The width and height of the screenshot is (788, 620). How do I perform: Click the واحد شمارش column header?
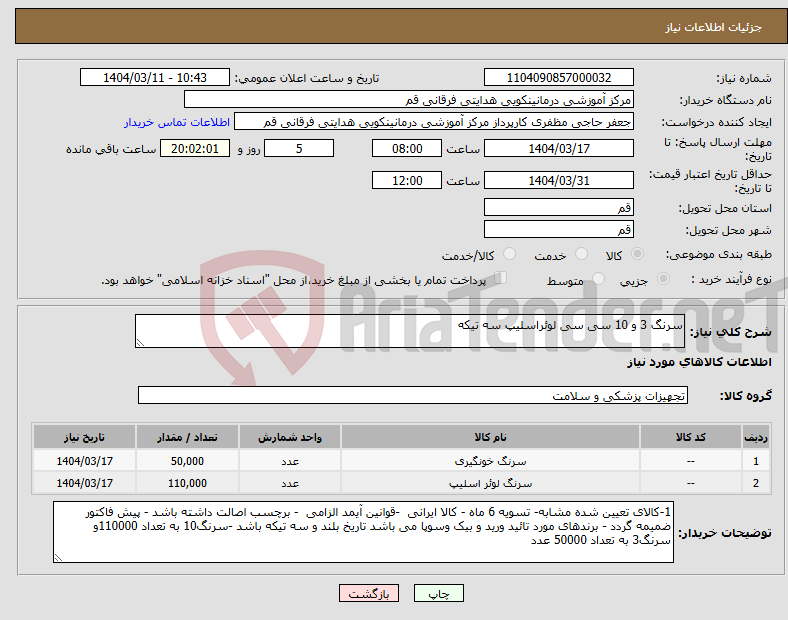[x=290, y=437]
